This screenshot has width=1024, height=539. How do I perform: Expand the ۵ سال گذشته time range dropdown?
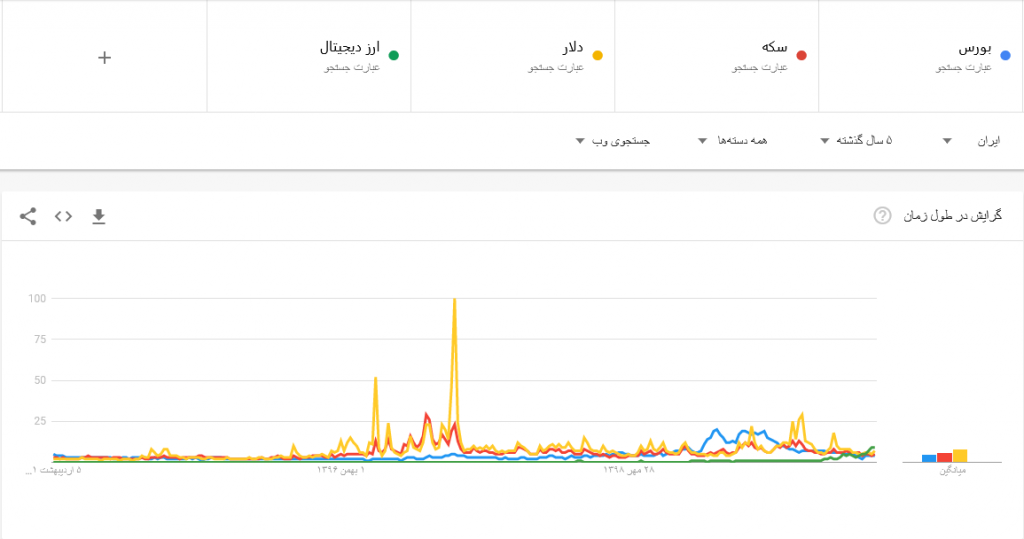857,141
